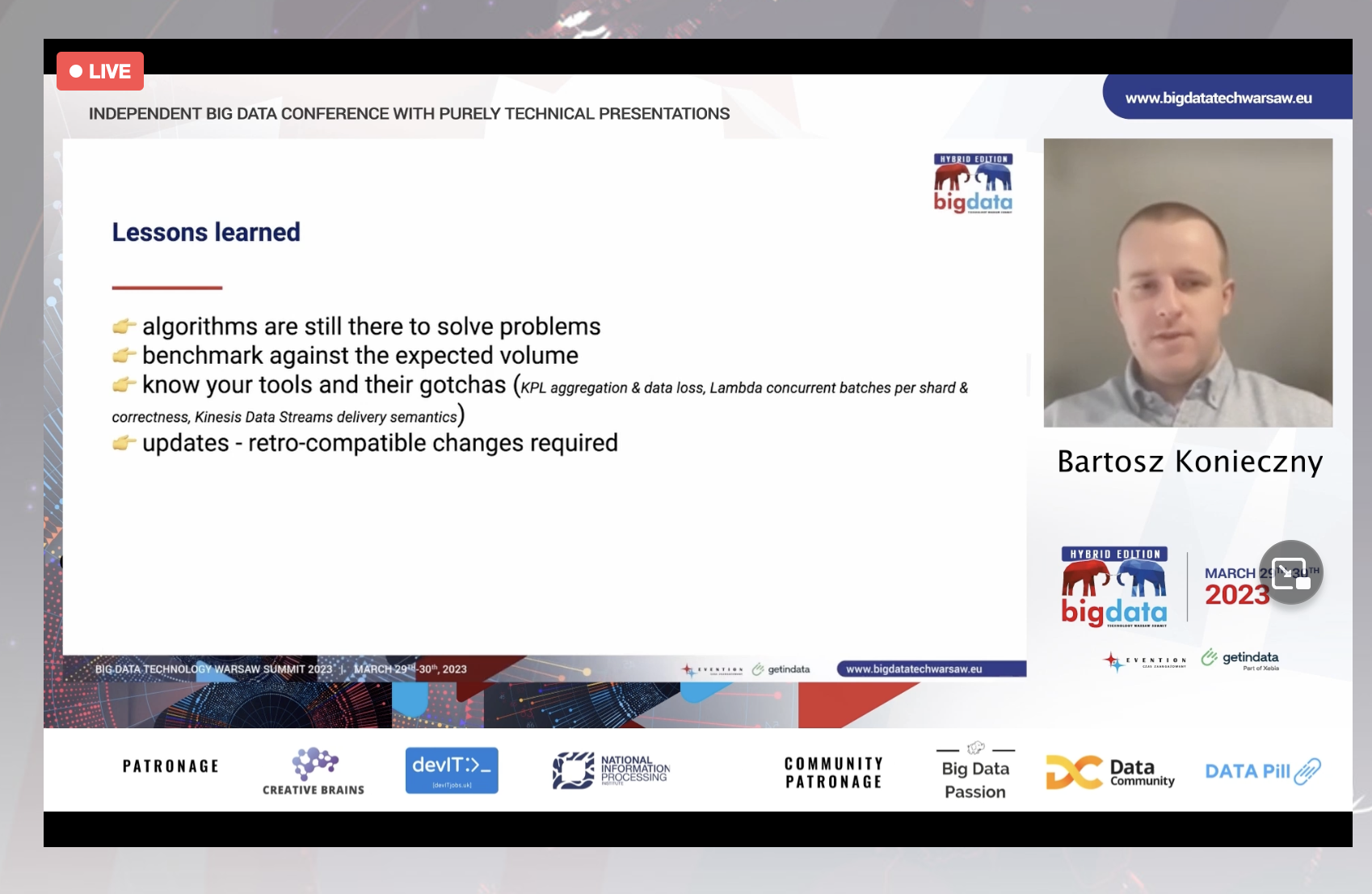Click the picture-in-picture overlay button
The width and height of the screenshot is (1372, 894).
[x=1290, y=572]
